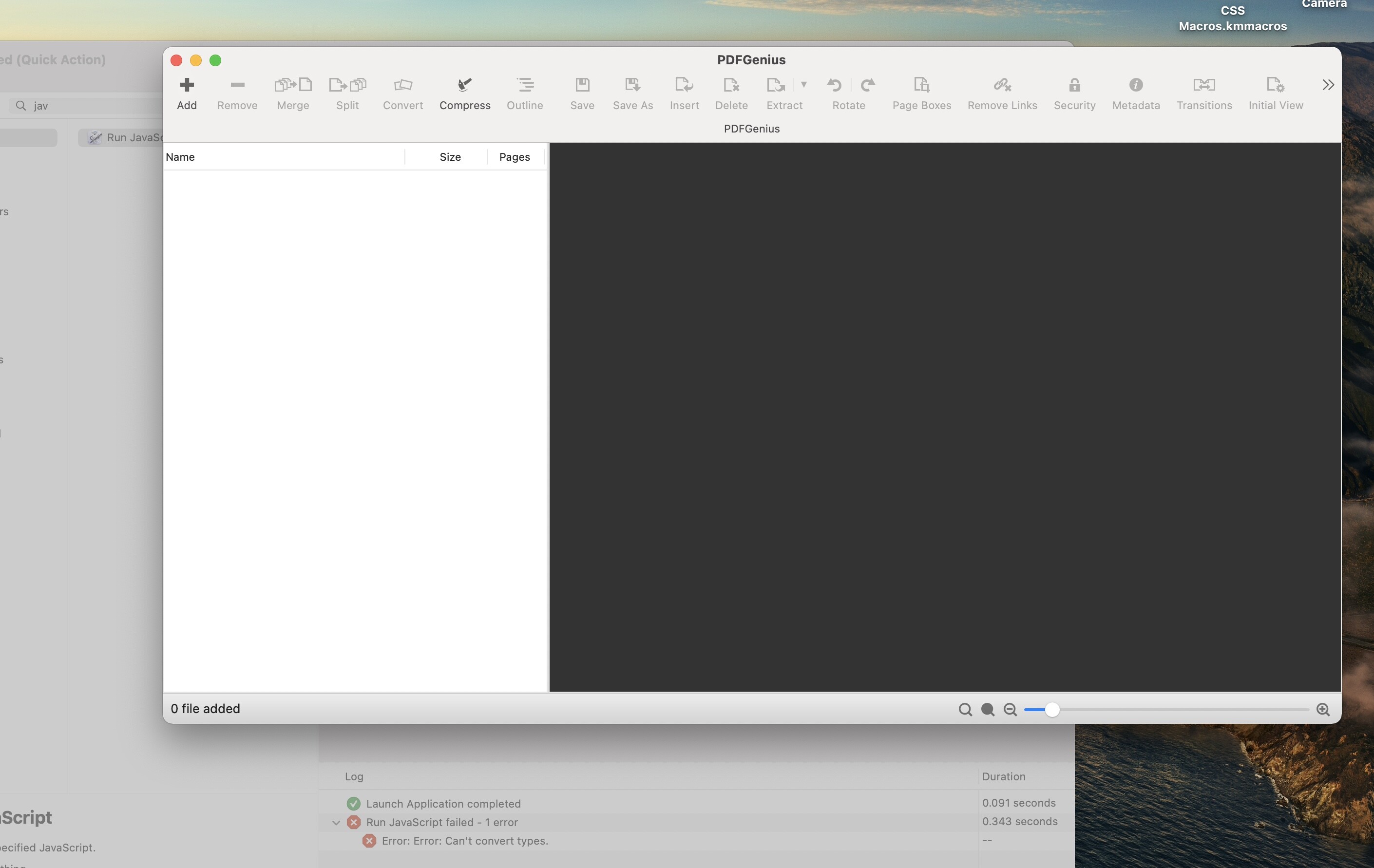Open the Metadata info tool
The width and height of the screenshot is (1374, 868).
pyautogui.click(x=1135, y=85)
